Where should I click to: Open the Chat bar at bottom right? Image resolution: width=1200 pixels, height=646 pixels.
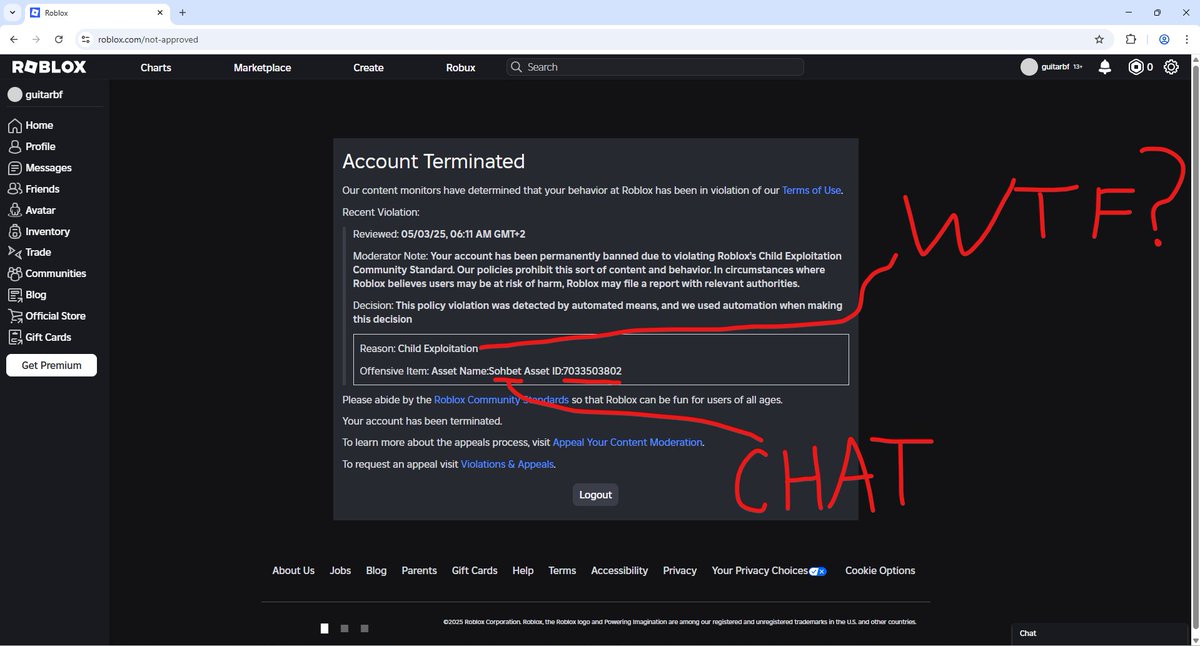pos(1100,633)
